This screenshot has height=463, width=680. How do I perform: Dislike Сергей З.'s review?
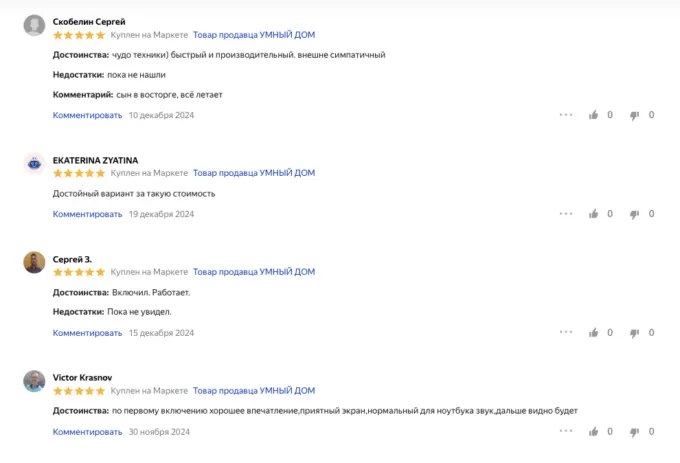coord(634,333)
